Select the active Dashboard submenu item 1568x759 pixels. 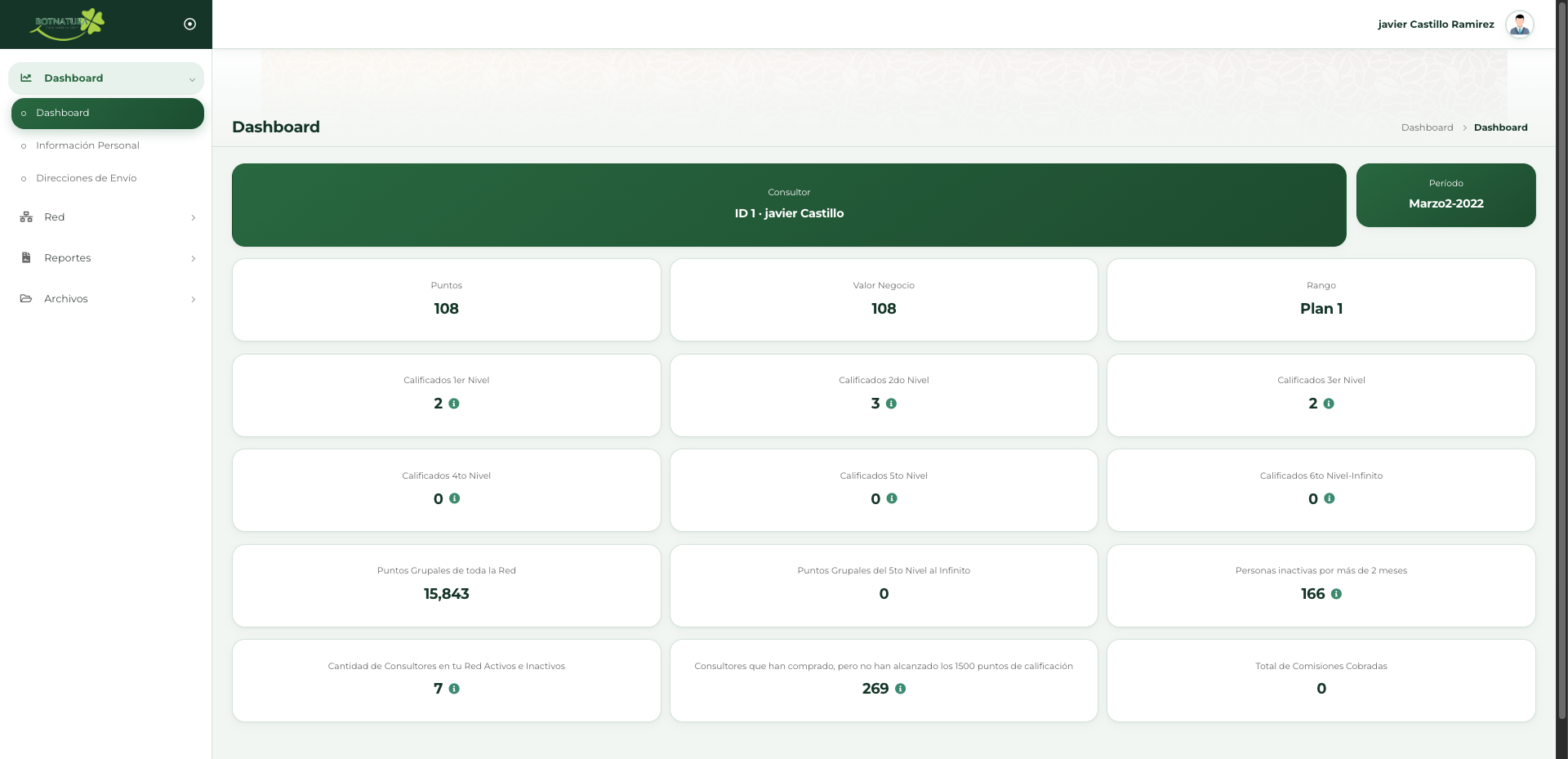108,114
